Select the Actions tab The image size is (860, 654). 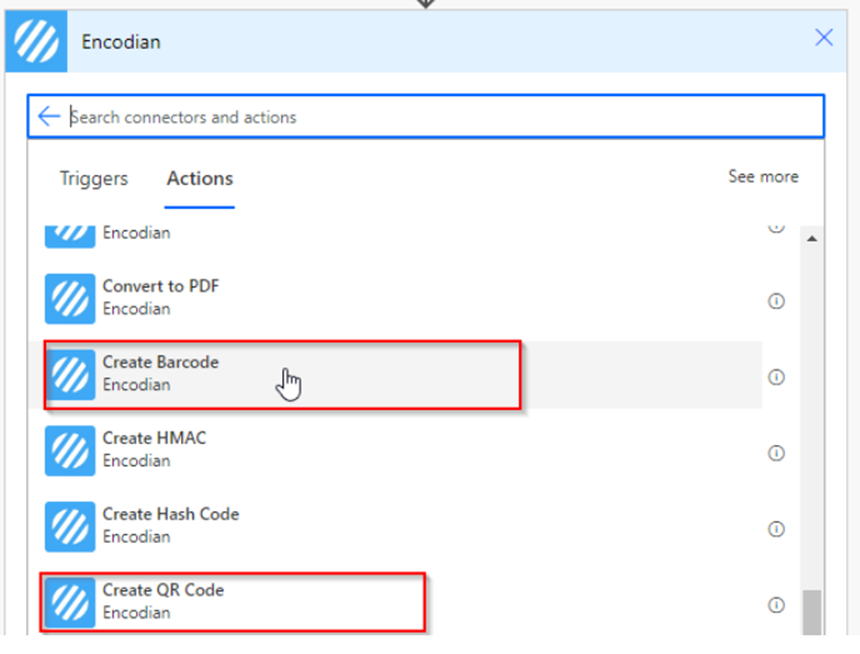200,179
